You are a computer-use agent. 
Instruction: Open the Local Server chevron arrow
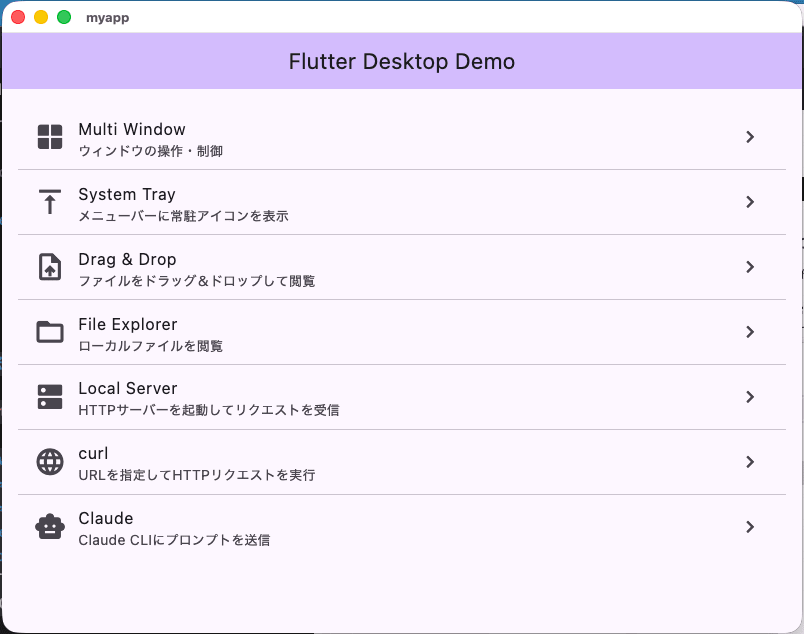750,397
